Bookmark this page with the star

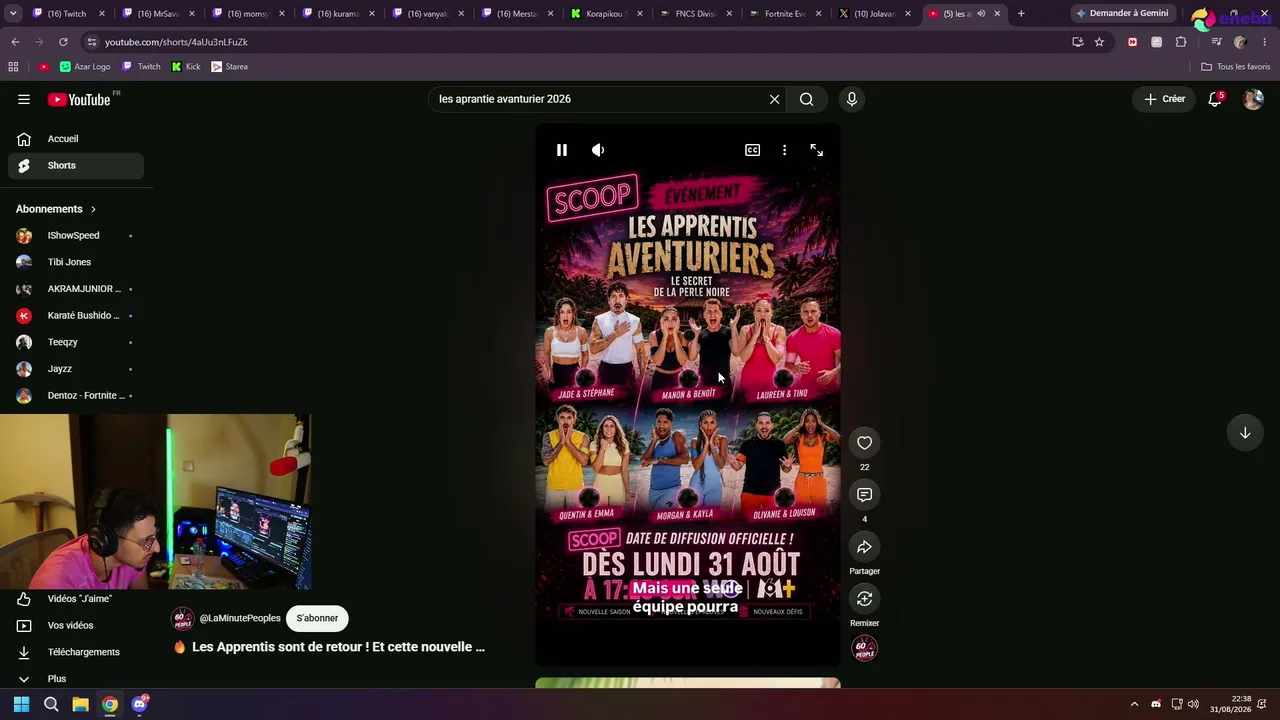coord(1099,42)
